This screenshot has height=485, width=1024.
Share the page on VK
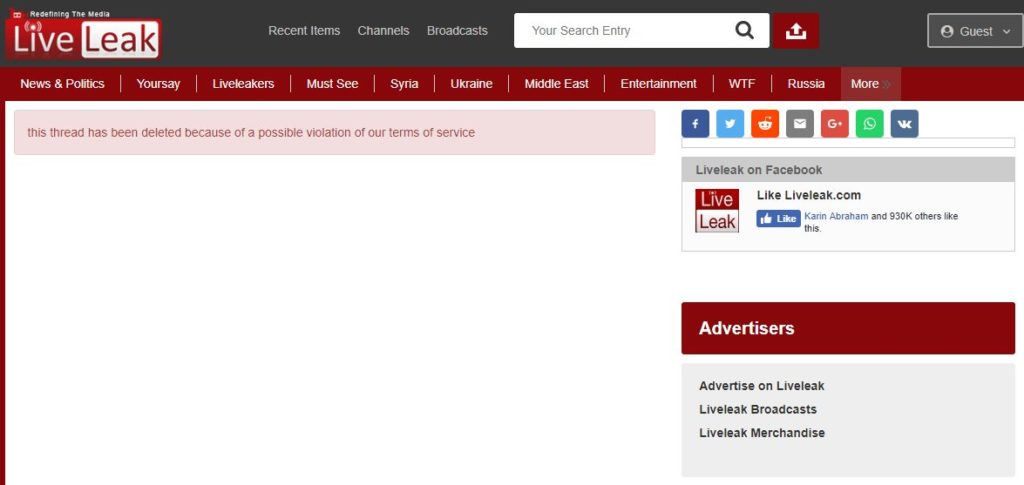[x=904, y=124]
